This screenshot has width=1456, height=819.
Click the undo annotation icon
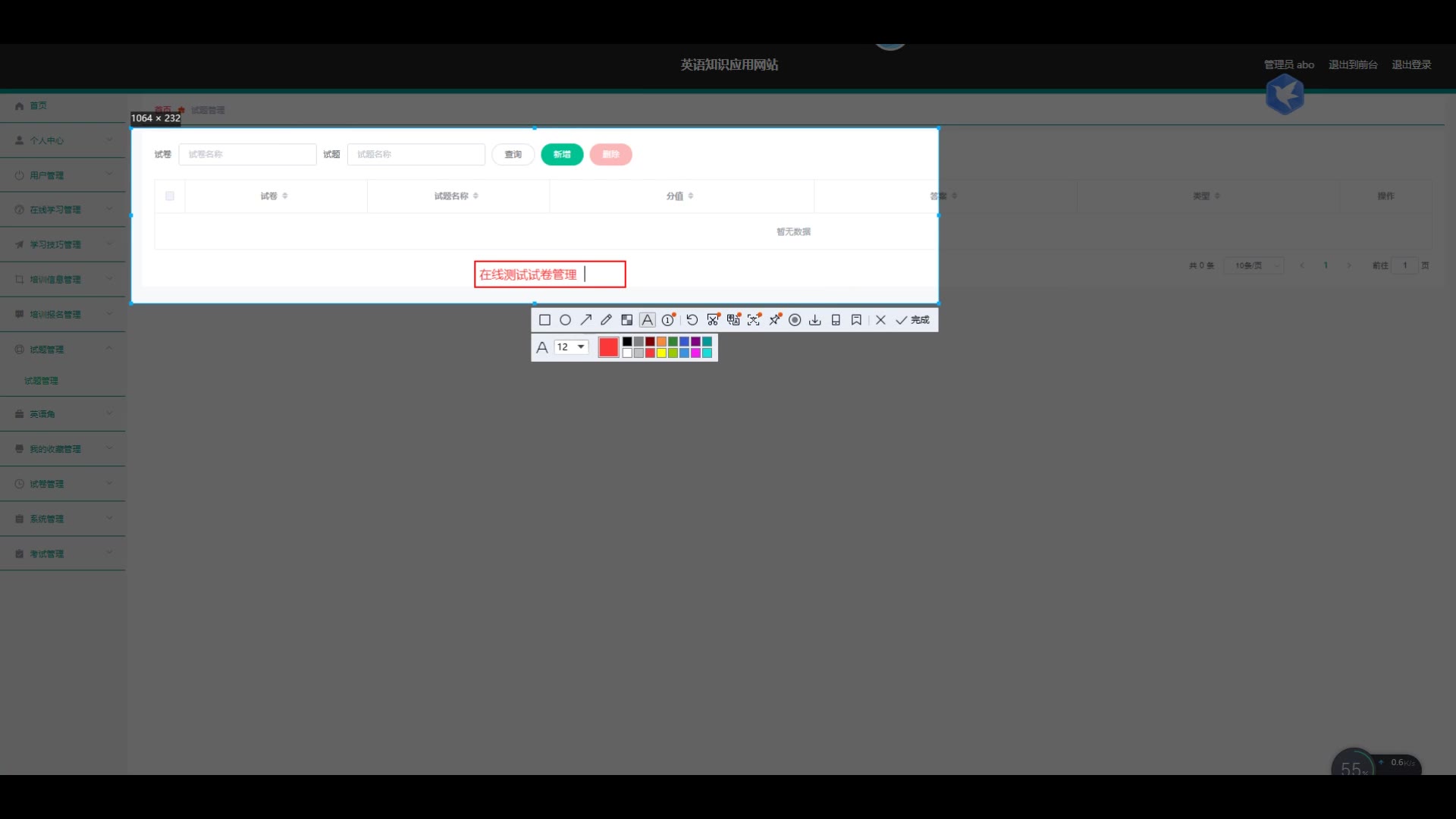pyautogui.click(x=692, y=320)
